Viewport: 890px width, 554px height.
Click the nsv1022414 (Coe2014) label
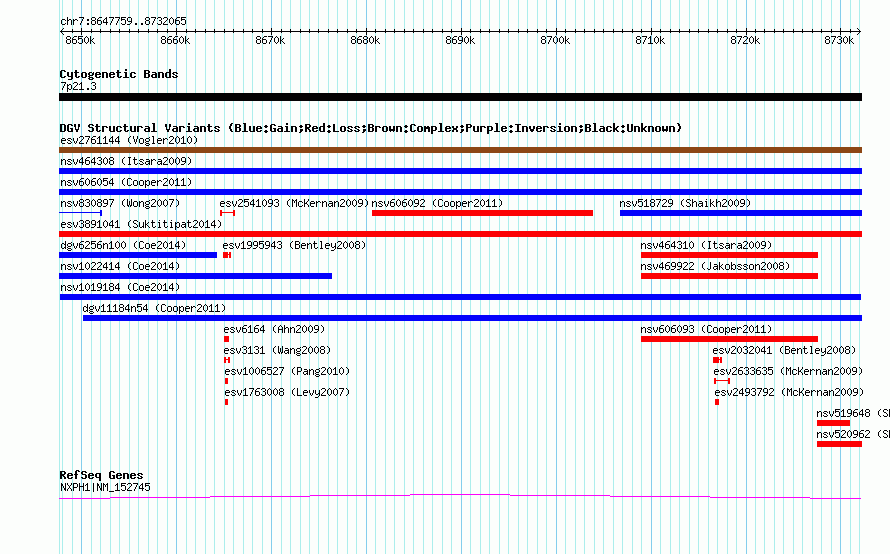[x=120, y=266]
